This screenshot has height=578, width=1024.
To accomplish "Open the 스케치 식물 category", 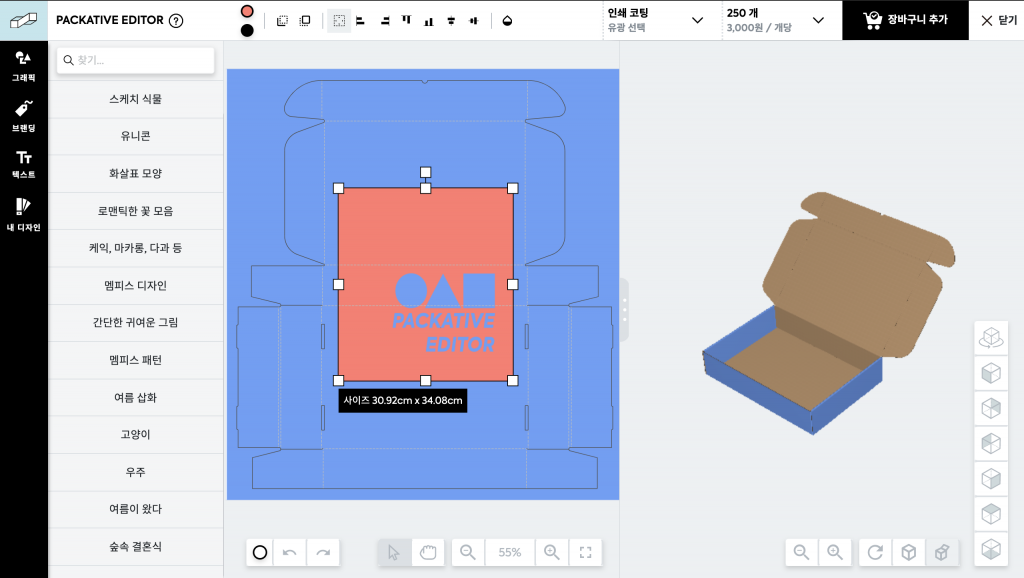I will (x=136, y=99).
